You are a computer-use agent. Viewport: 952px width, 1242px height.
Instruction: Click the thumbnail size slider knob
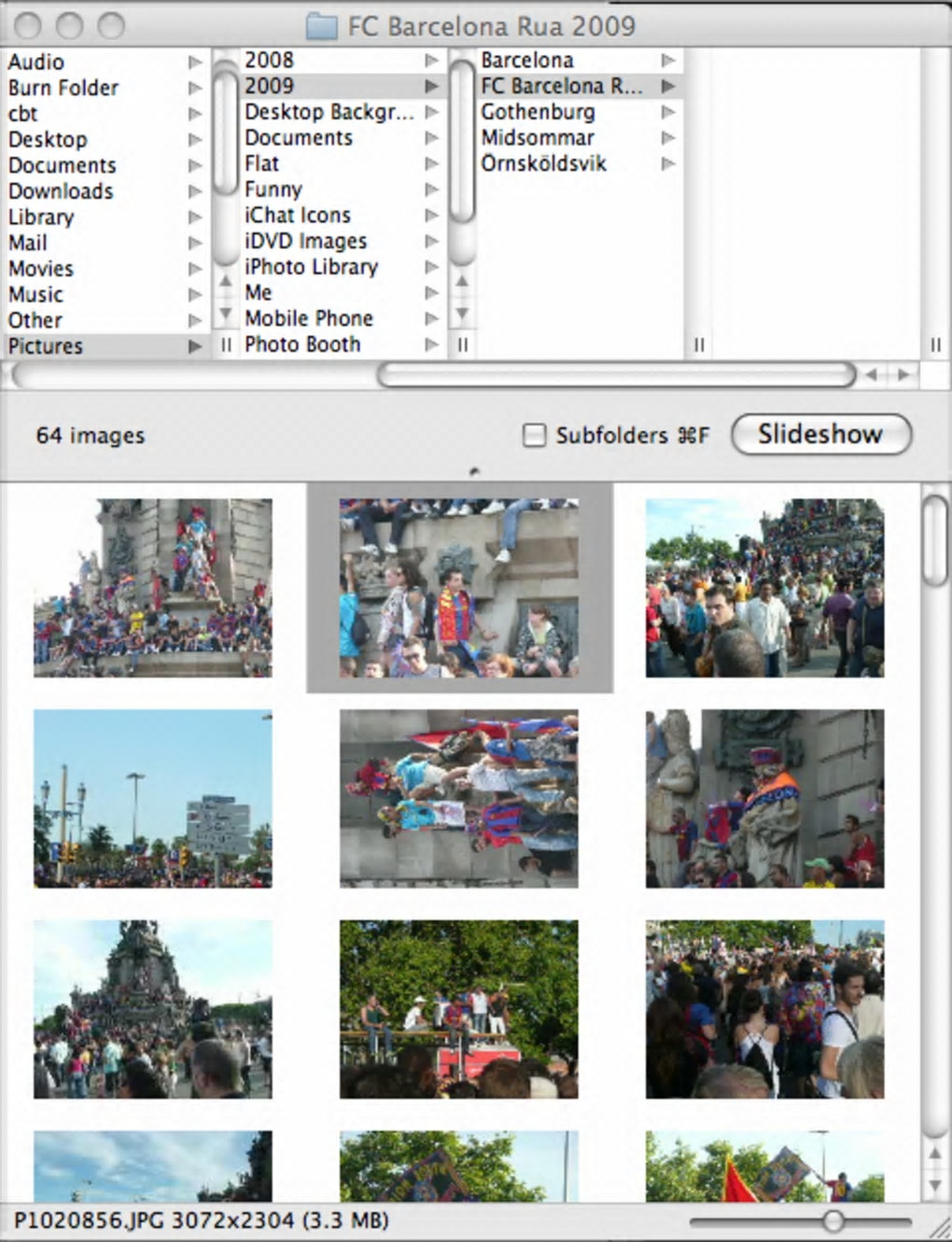[x=833, y=1221]
